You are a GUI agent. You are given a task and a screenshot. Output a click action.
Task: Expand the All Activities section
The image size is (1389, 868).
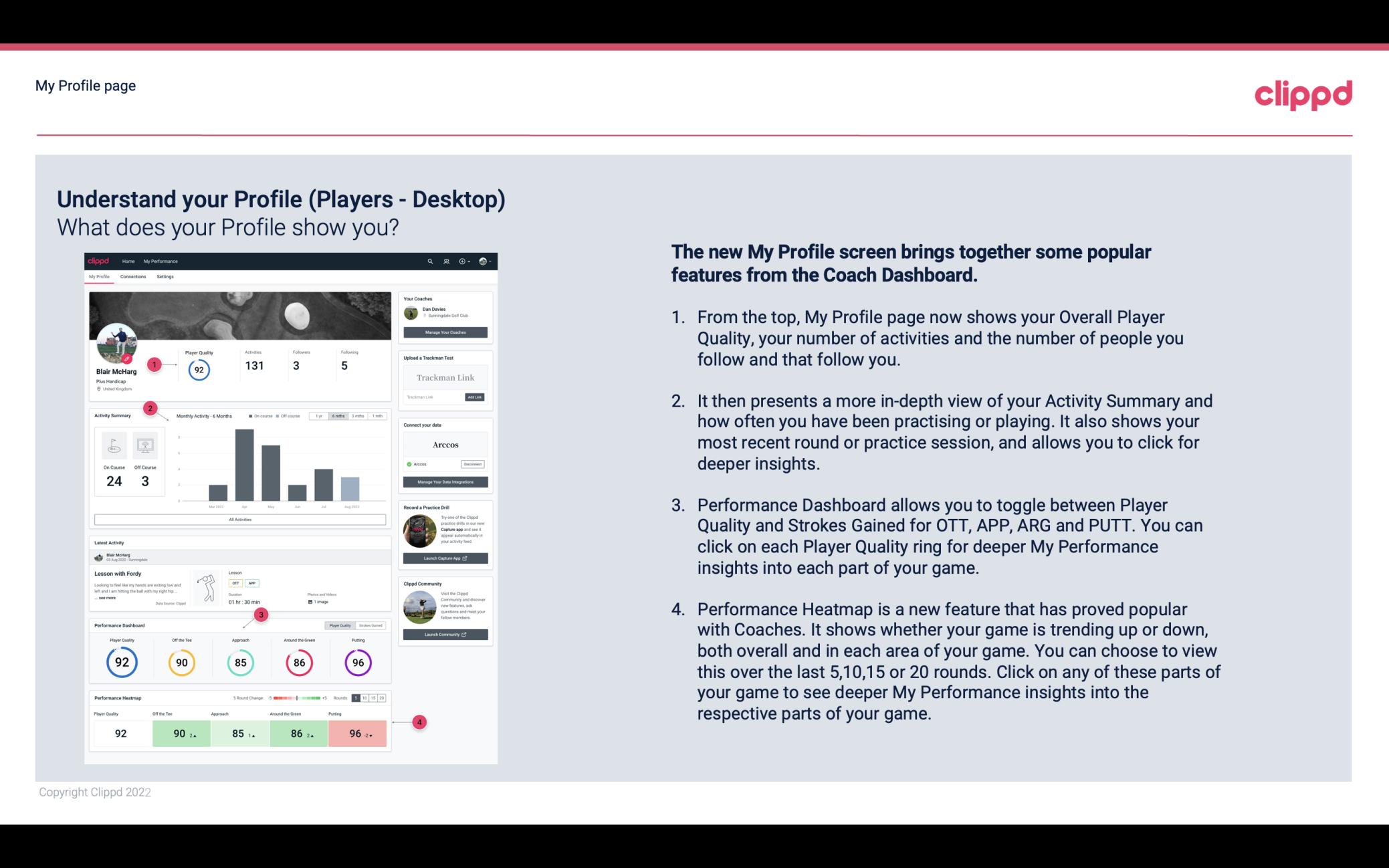(241, 521)
